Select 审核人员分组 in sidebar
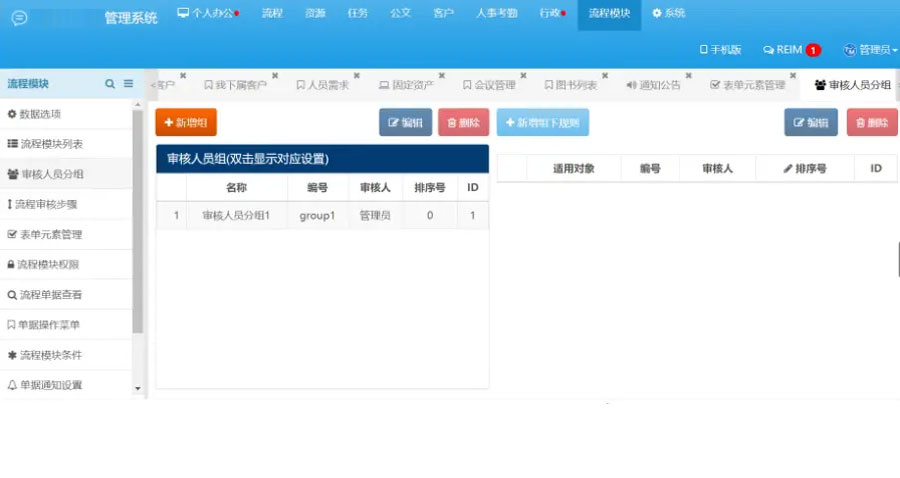This screenshot has width=900, height=478. tap(66, 174)
